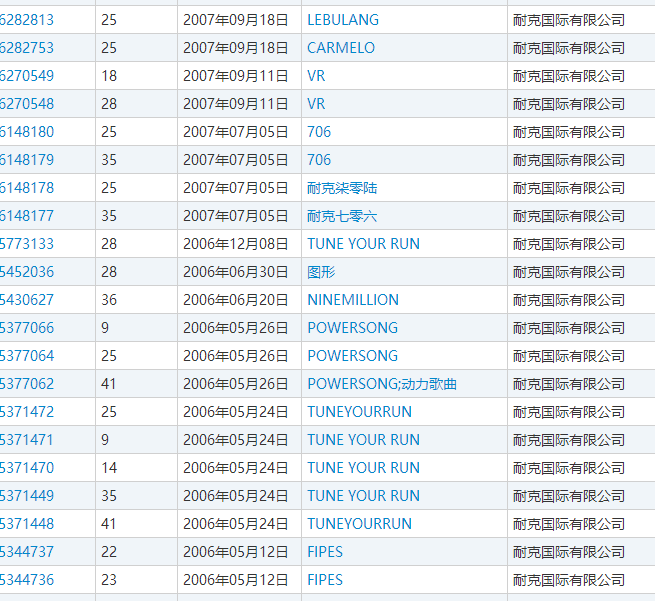655x601 pixels.
Task: Click FIPES in row 5344736
Action: [x=325, y=580]
